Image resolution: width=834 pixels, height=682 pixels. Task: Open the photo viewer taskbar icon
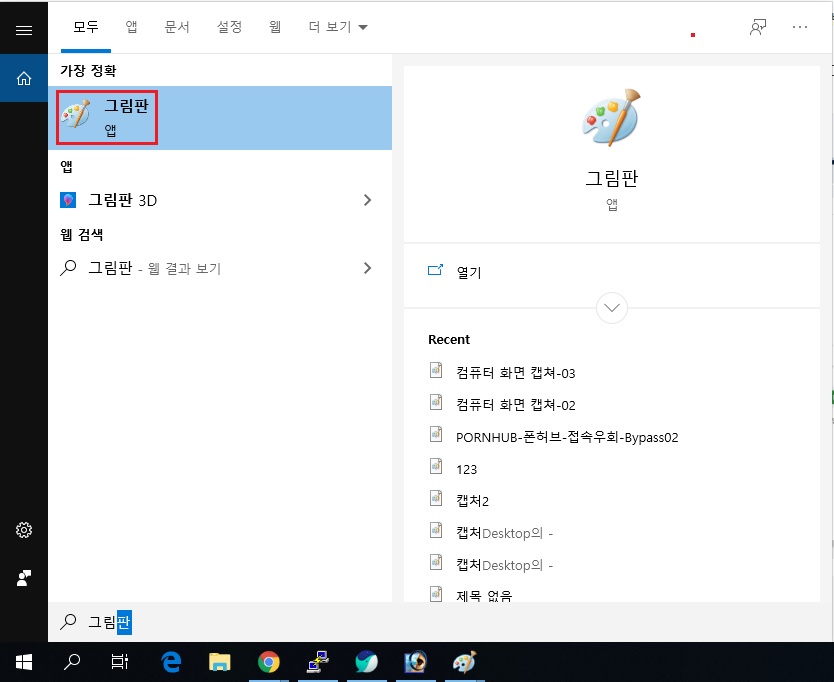pyautogui.click(x=415, y=662)
